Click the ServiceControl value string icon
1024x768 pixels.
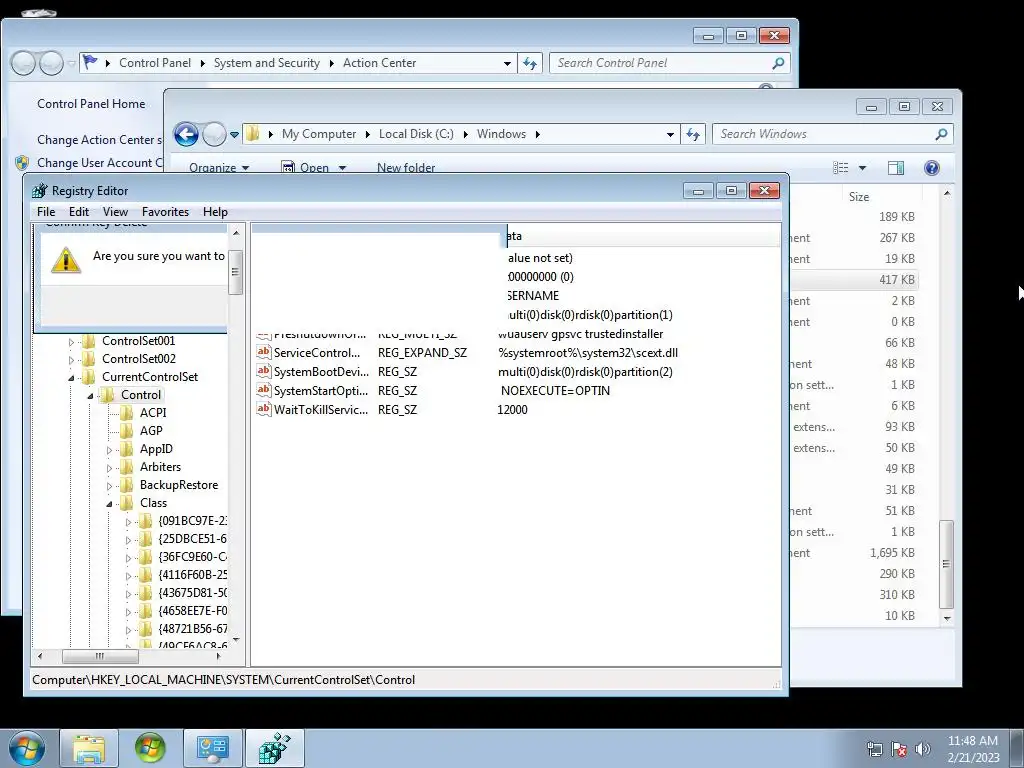263,352
